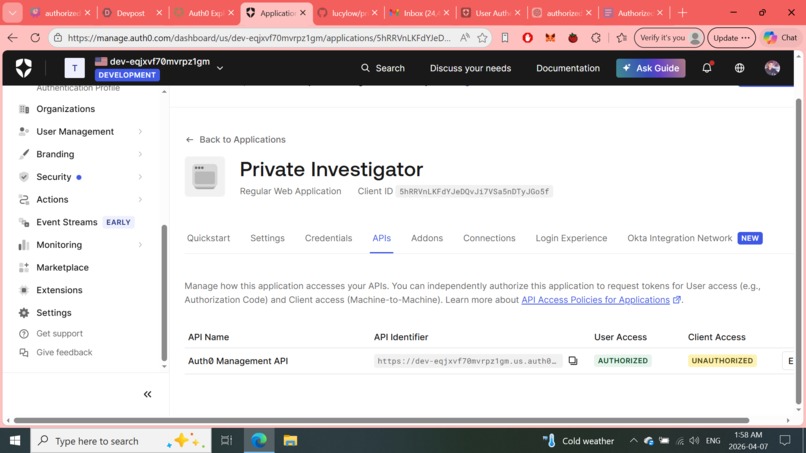Click Get support
The image size is (806, 453).
pyautogui.click(x=59, y=334)
